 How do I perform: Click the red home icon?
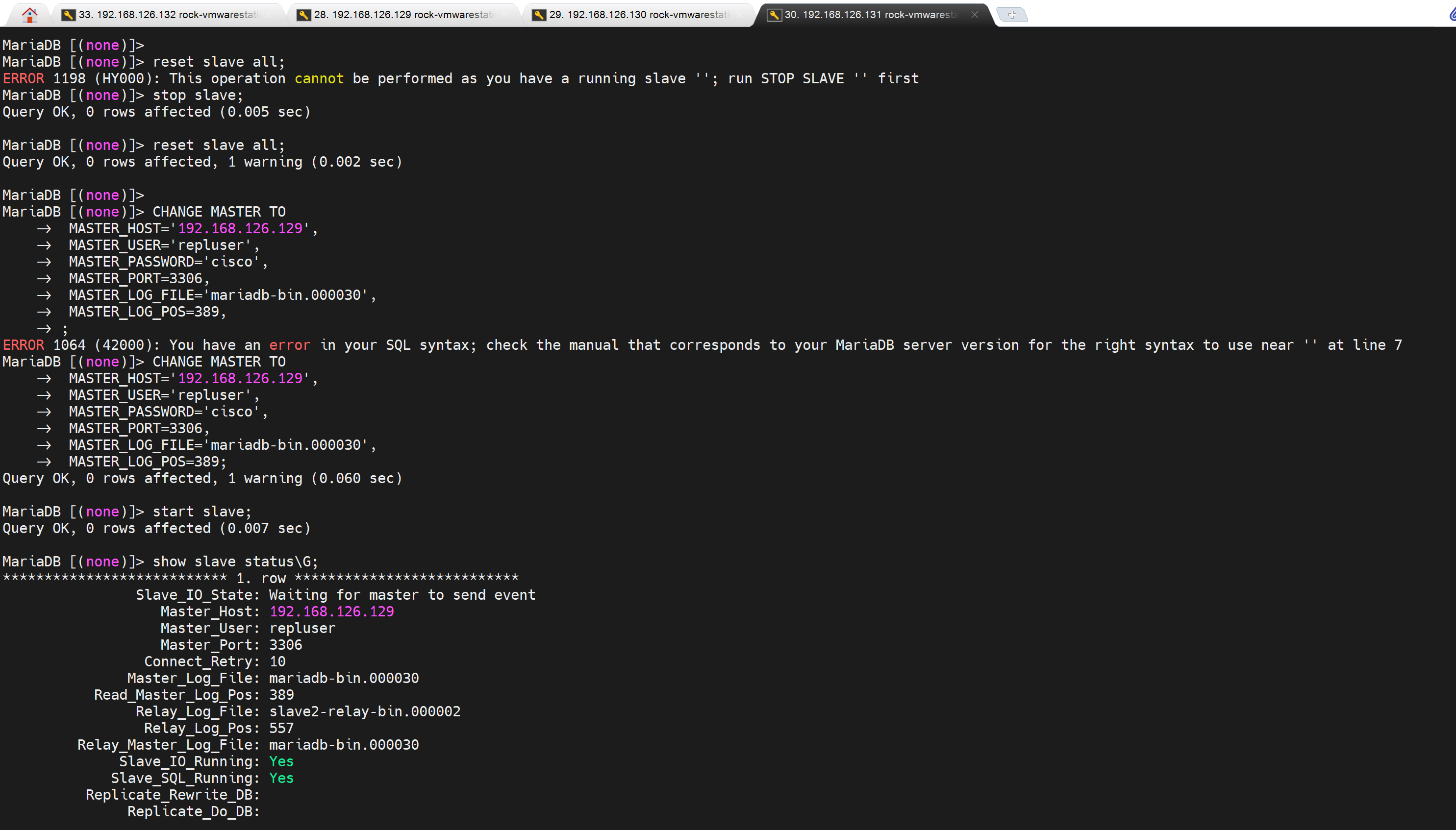pyautogui.click(x=29, y=15)
